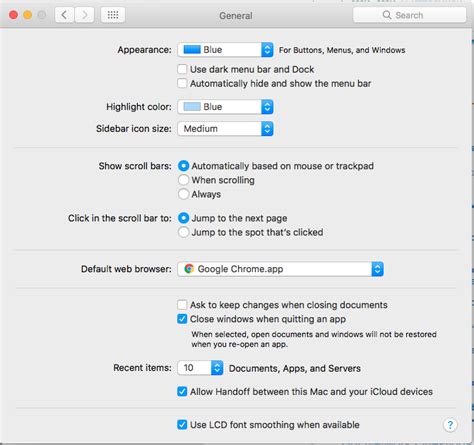Click the magnifying glass search icon

point(387,15)
